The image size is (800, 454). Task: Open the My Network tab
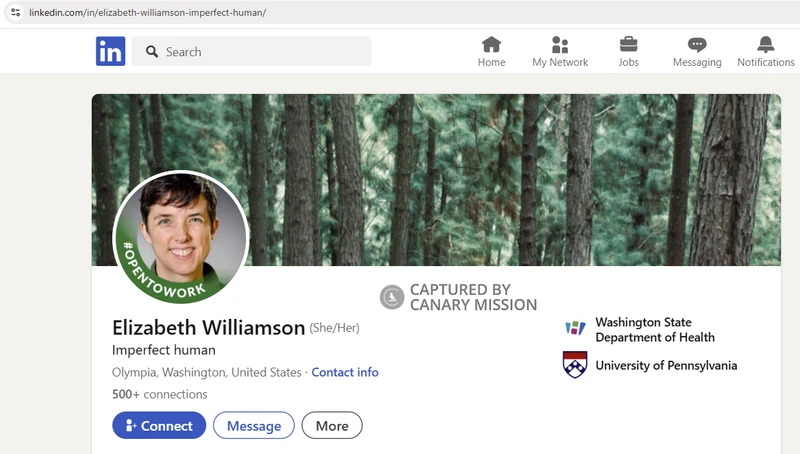(x=560, y=52)
